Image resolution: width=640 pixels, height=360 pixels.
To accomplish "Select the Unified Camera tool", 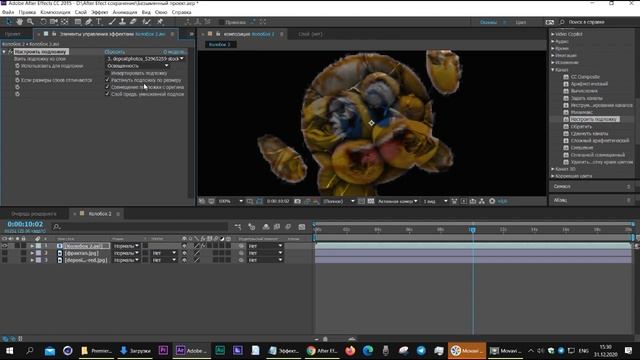I will 54,22.
